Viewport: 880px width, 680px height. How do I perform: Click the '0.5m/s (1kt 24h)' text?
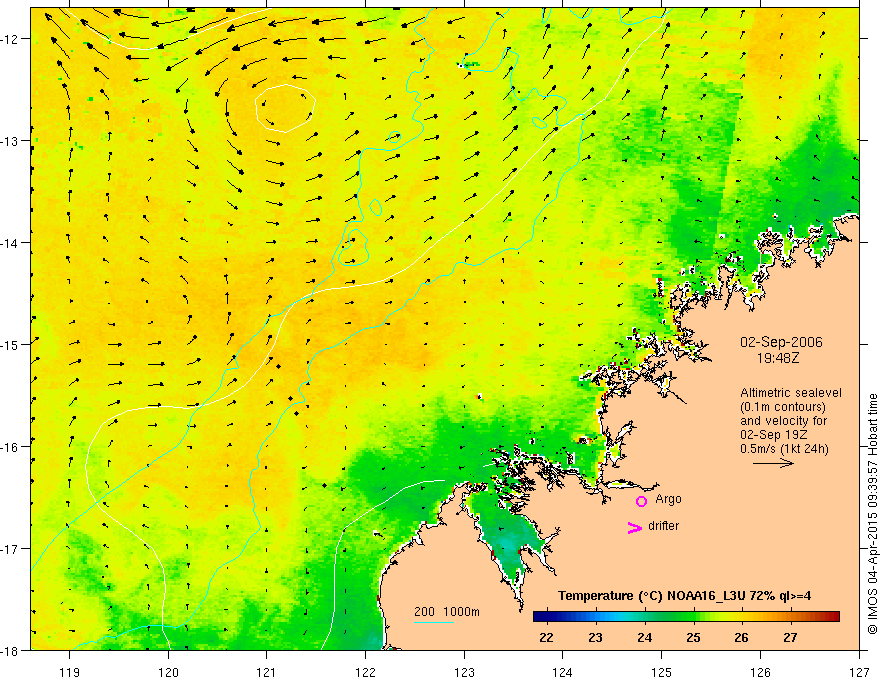click(784, 449)
